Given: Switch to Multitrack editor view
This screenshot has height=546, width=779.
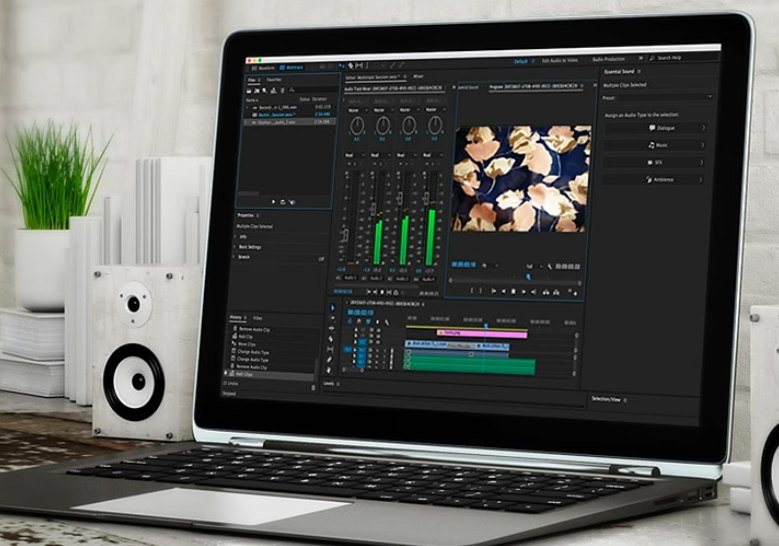Looking at the screenshot, I should click(292, 68).
